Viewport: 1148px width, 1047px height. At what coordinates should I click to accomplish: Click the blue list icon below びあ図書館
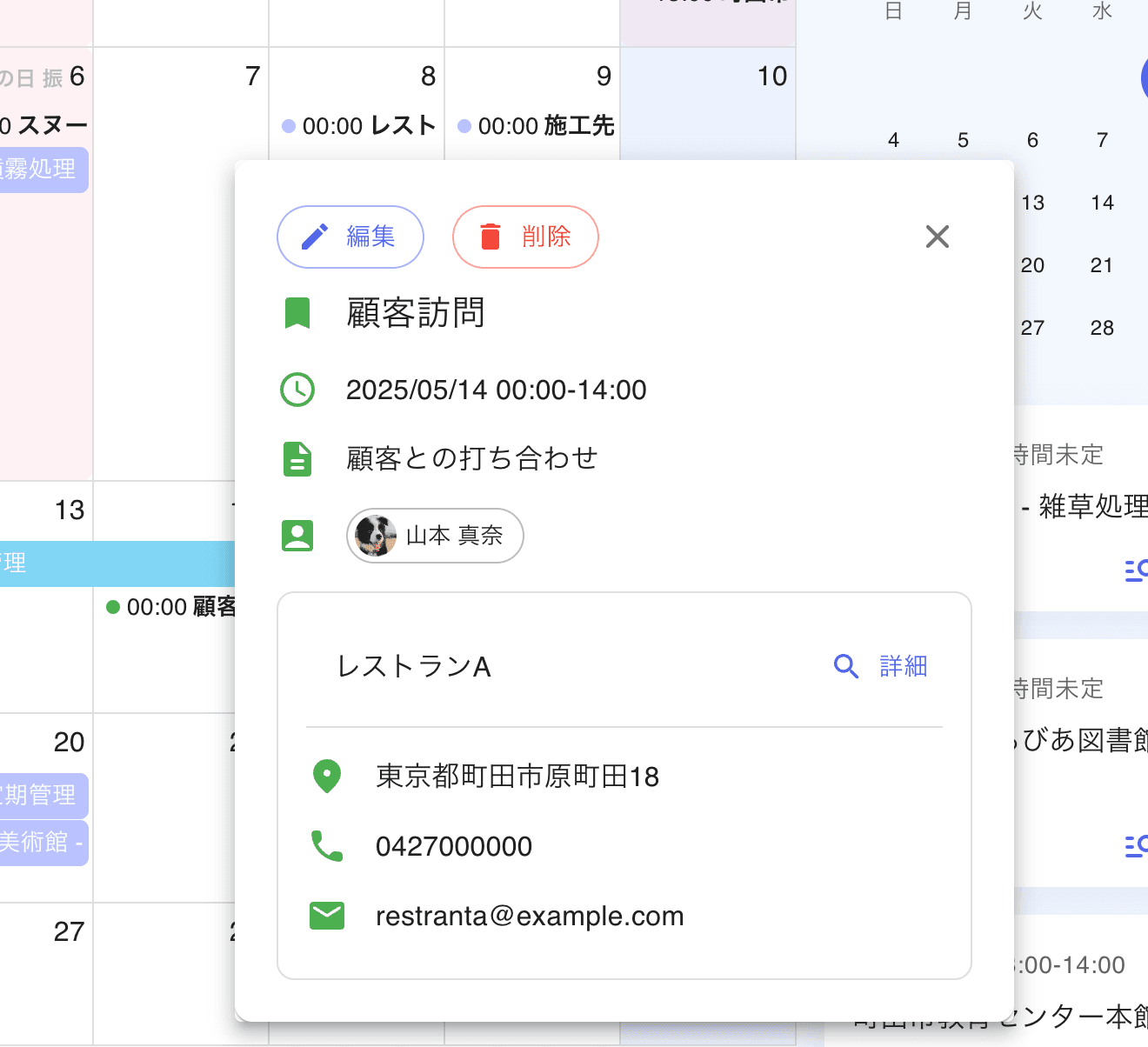pyautogui.click(x=1137, y=845)
